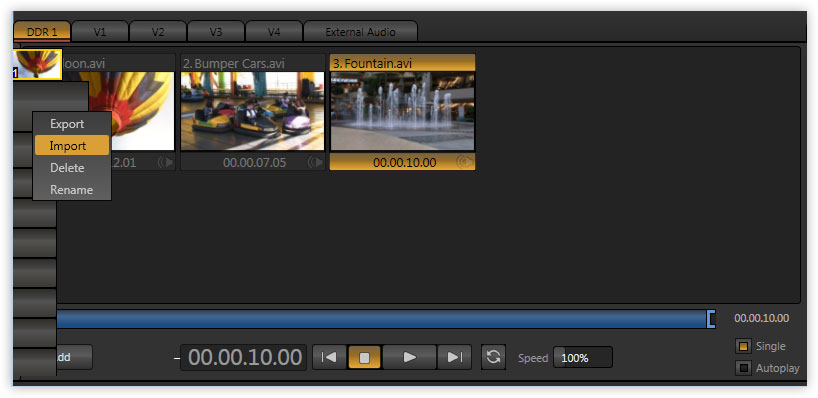Image resolution: width=818 pixels, height=398 pixels.
Task: Select Import in the context menu
Action: pos(72,146)
